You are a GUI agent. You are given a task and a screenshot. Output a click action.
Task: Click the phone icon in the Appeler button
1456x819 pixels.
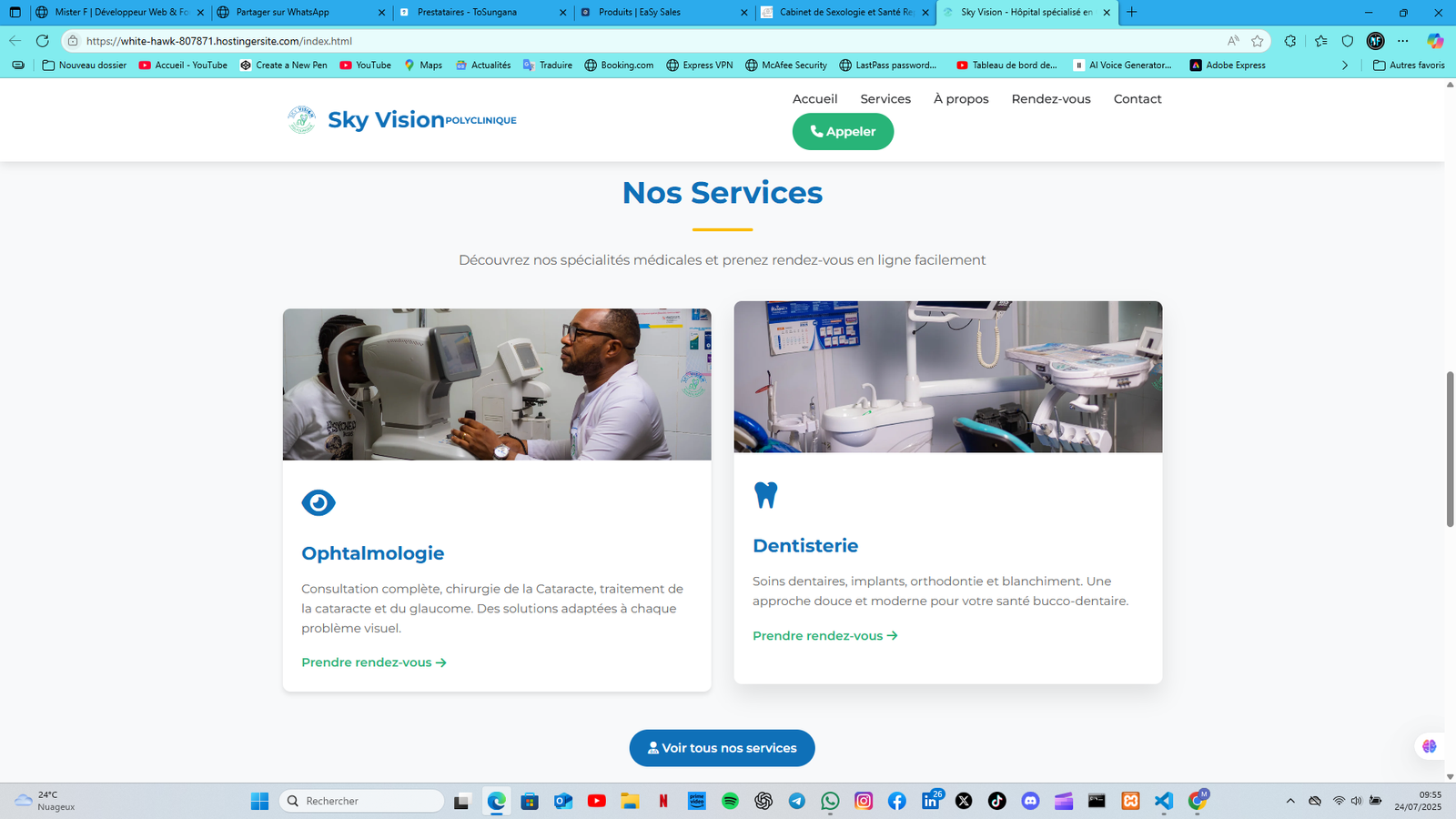tap(817, 131)
